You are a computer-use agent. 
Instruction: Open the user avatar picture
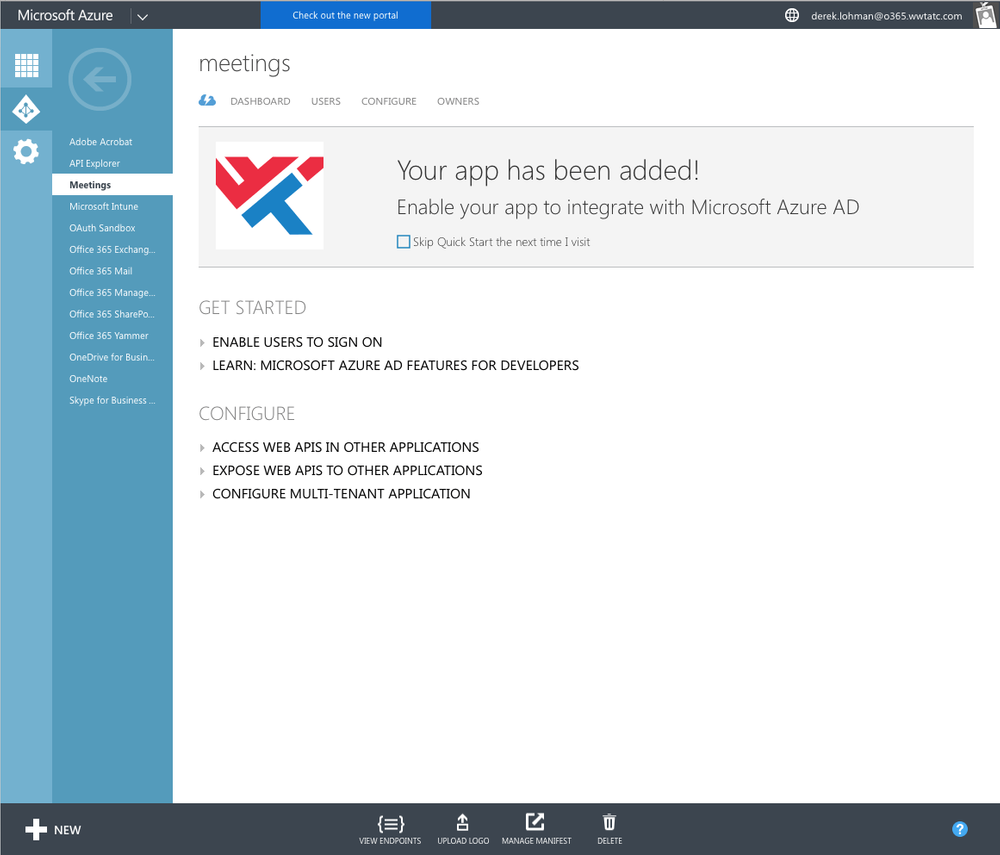(x=985, y=15)
